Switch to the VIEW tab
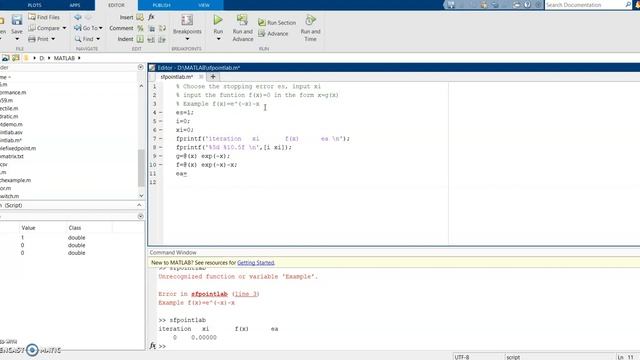This screenshot has height=360, width=640. [204, 5]
